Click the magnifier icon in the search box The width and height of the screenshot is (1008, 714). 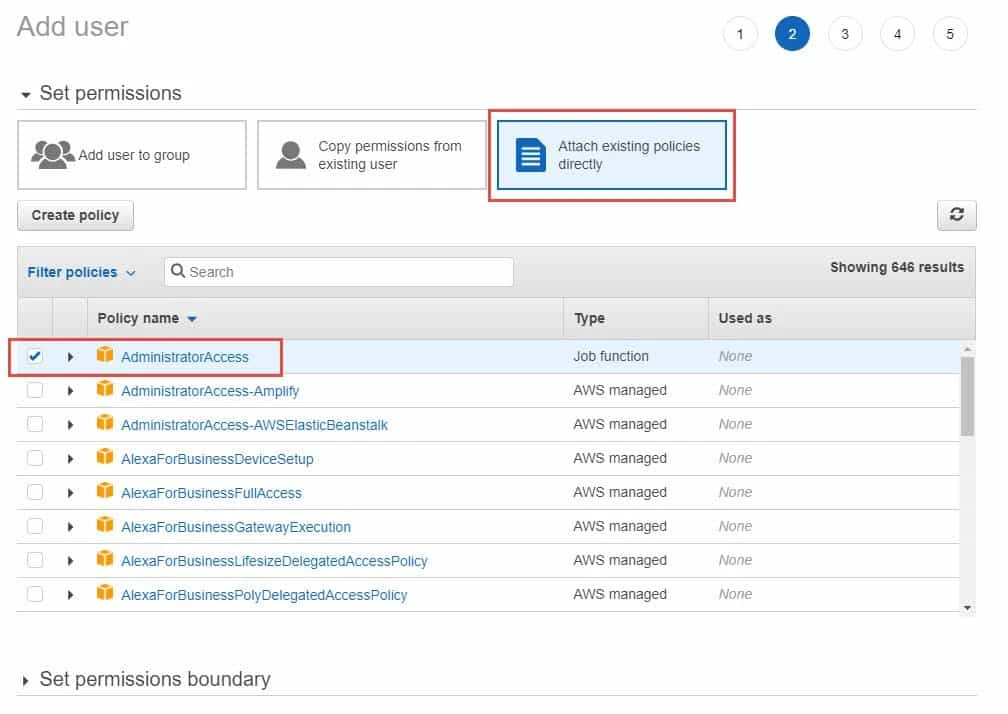178,271
